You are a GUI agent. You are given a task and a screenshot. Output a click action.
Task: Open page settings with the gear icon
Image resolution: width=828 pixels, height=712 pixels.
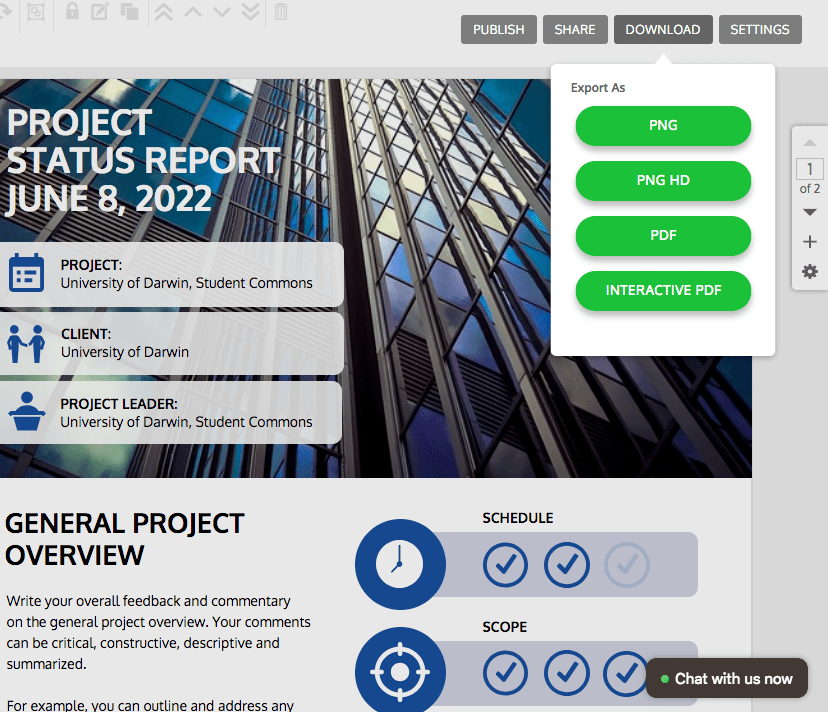coord(809,271)
